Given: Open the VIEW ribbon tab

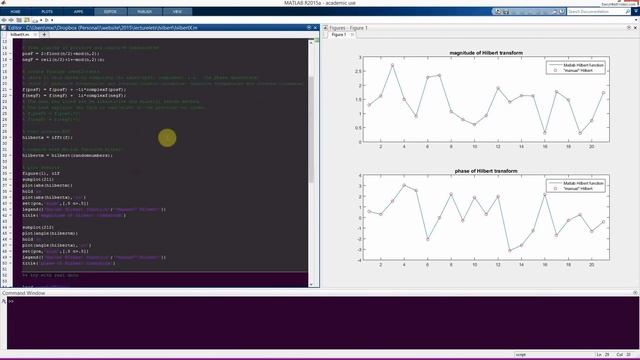Looking at the screenshot, I should point(177,11).
